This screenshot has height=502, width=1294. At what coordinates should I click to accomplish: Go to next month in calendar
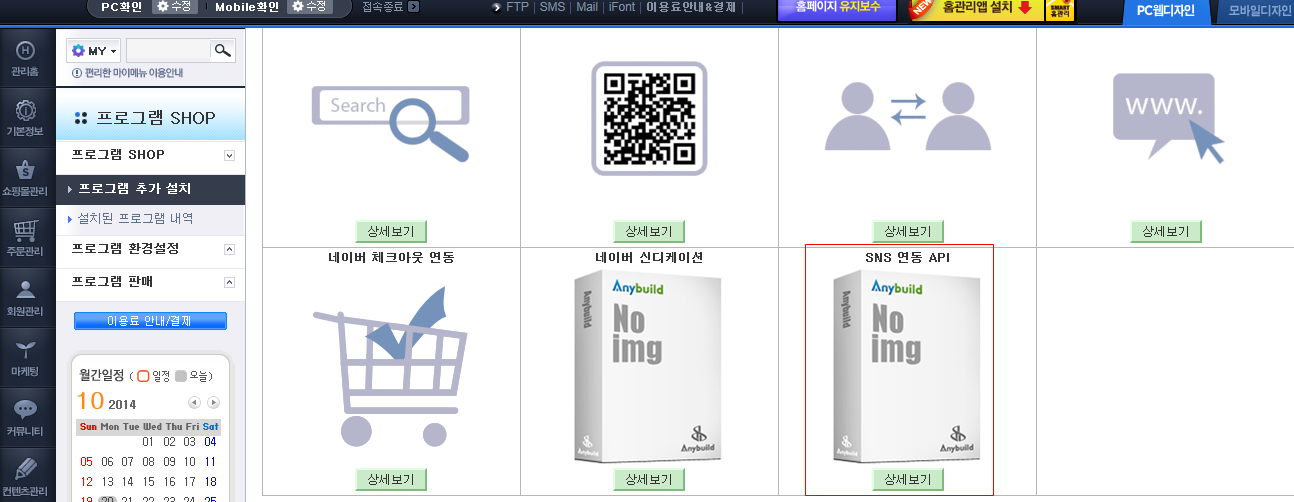213,403
